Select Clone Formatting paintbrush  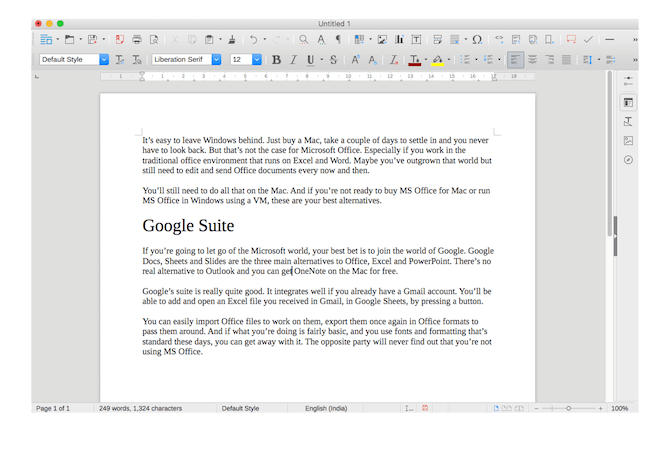pyautogui.click(x=232, y=40)
